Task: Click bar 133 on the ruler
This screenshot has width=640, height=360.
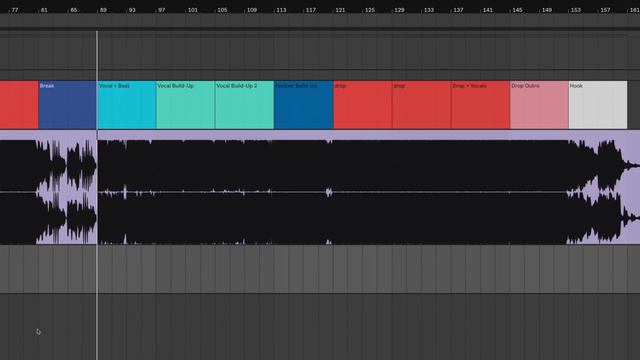Action: pos(429,10)
